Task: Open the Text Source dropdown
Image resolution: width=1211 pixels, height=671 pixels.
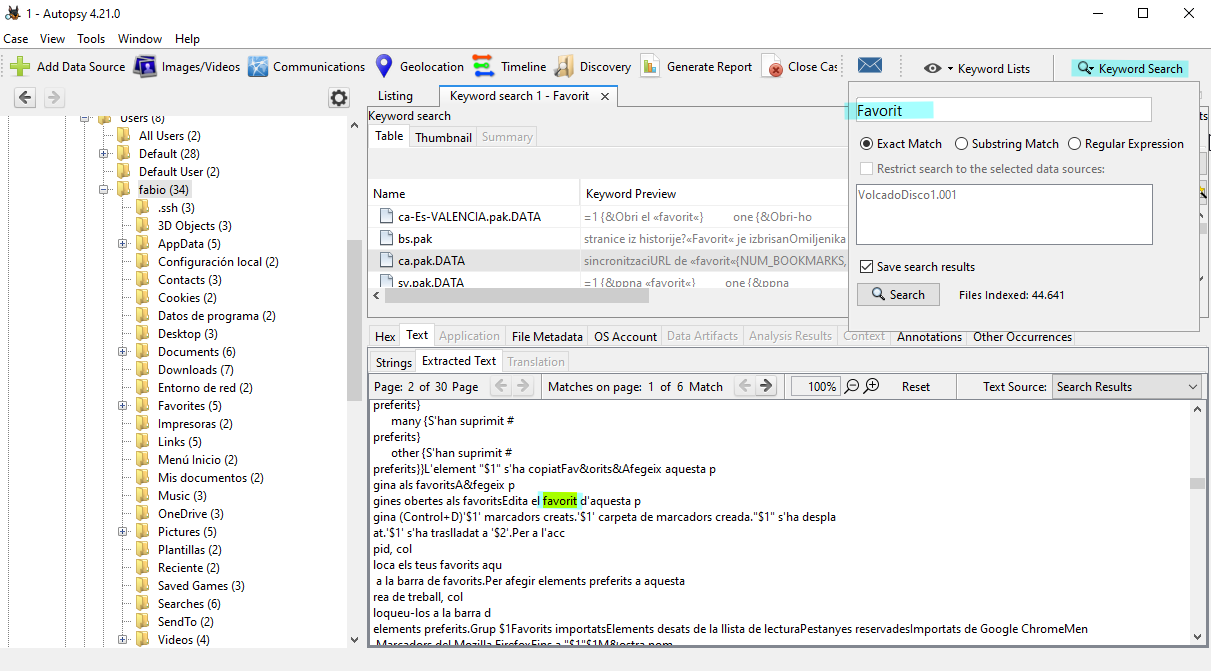Action: click(x=1127, y=387)
